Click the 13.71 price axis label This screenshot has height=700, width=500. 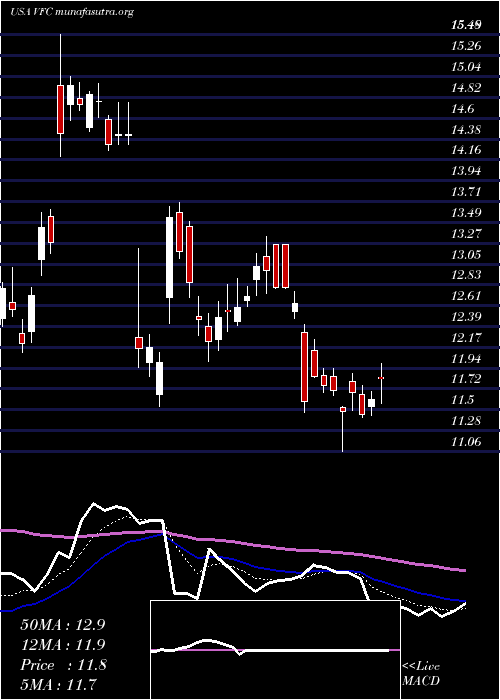pos(466,192)
